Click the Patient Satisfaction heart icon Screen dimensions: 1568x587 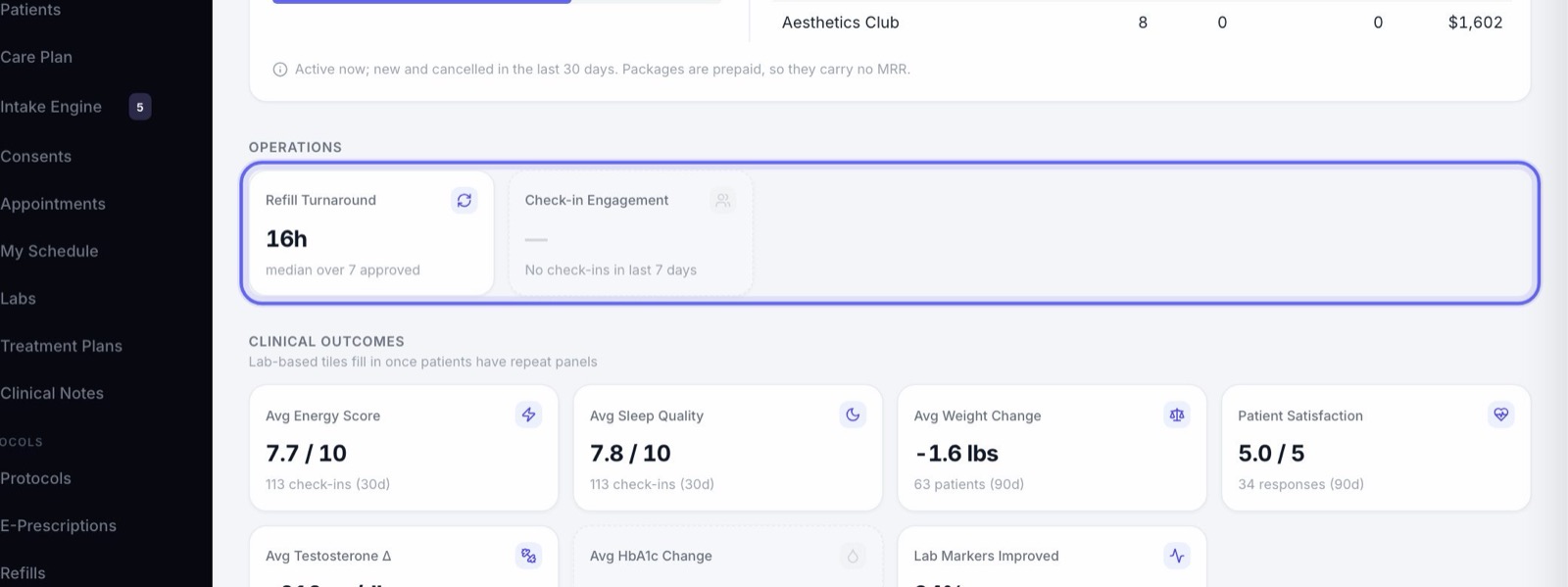pos(1501,415)
